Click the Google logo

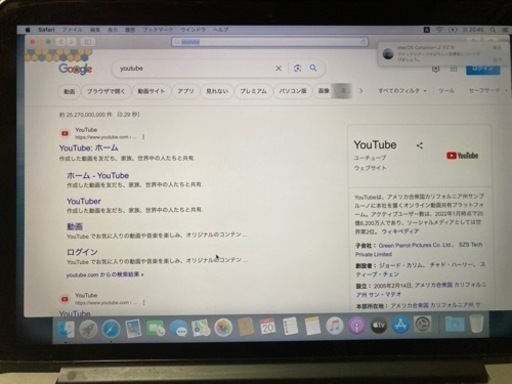pos(75,69)
